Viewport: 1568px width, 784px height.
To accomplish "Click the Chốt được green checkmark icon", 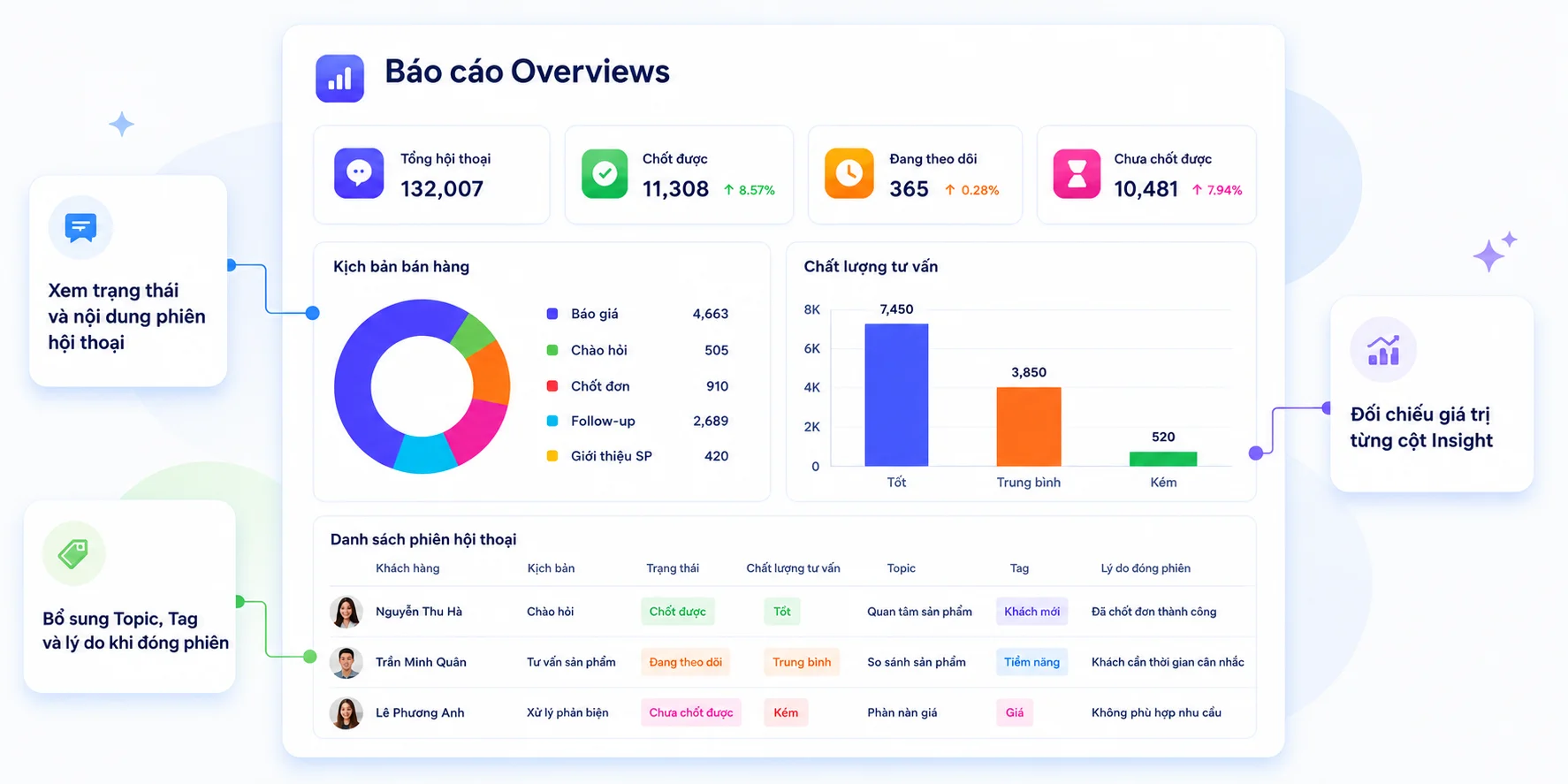I will pos(605,173).
